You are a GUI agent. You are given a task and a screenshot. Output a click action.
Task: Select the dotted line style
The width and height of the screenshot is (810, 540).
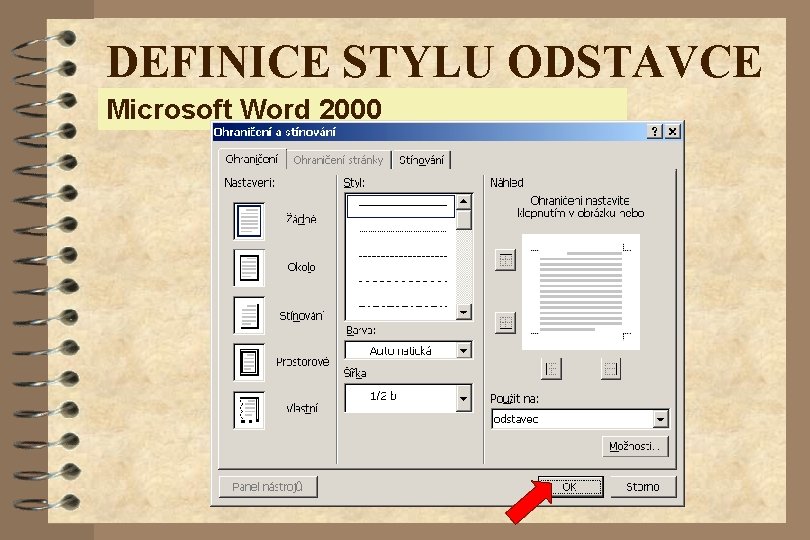402,231
